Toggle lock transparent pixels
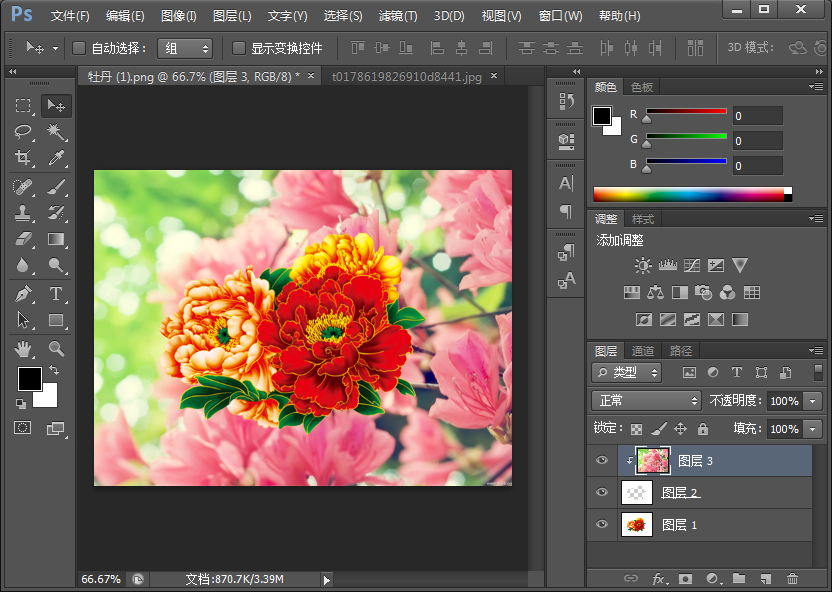The image size is (832, 592). coord(636,429)
